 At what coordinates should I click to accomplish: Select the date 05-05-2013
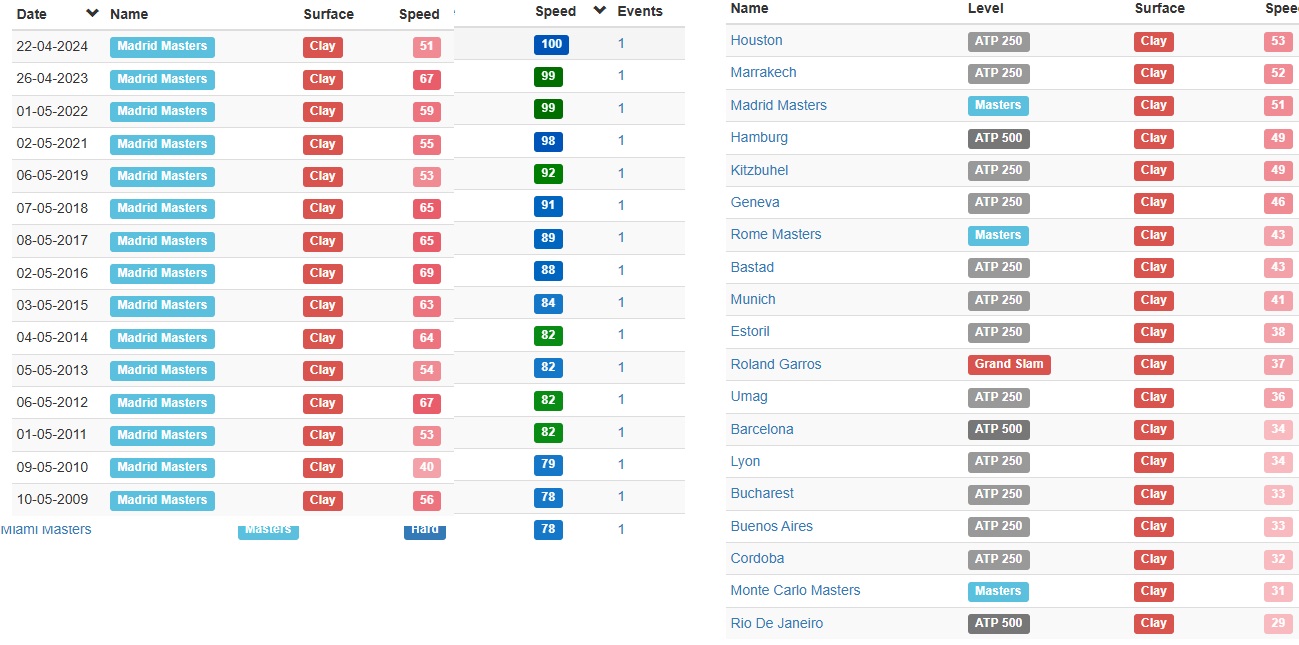52,370
